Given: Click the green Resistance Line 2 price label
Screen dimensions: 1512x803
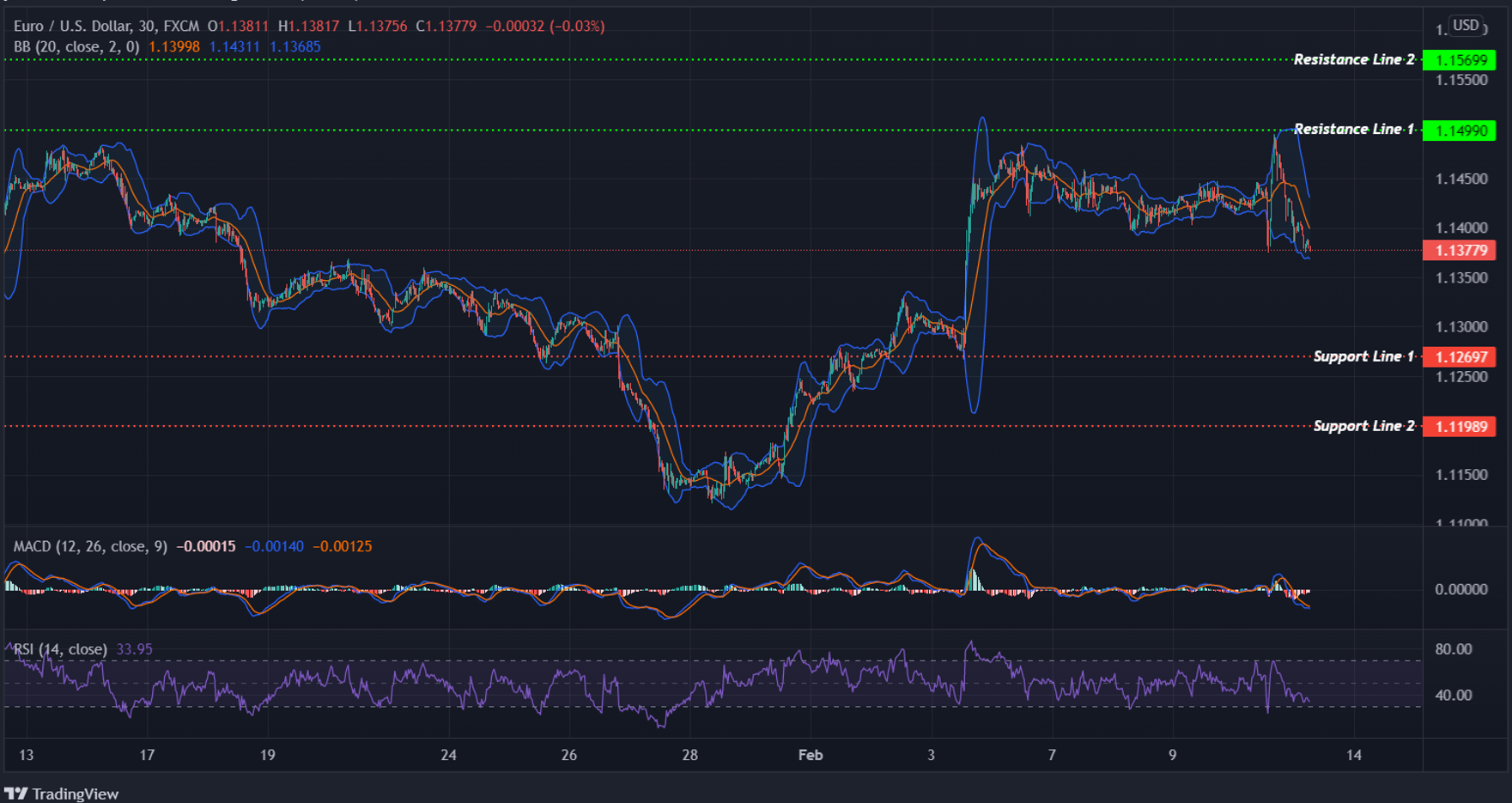Looking at the screenshot, I should 1461,61.
